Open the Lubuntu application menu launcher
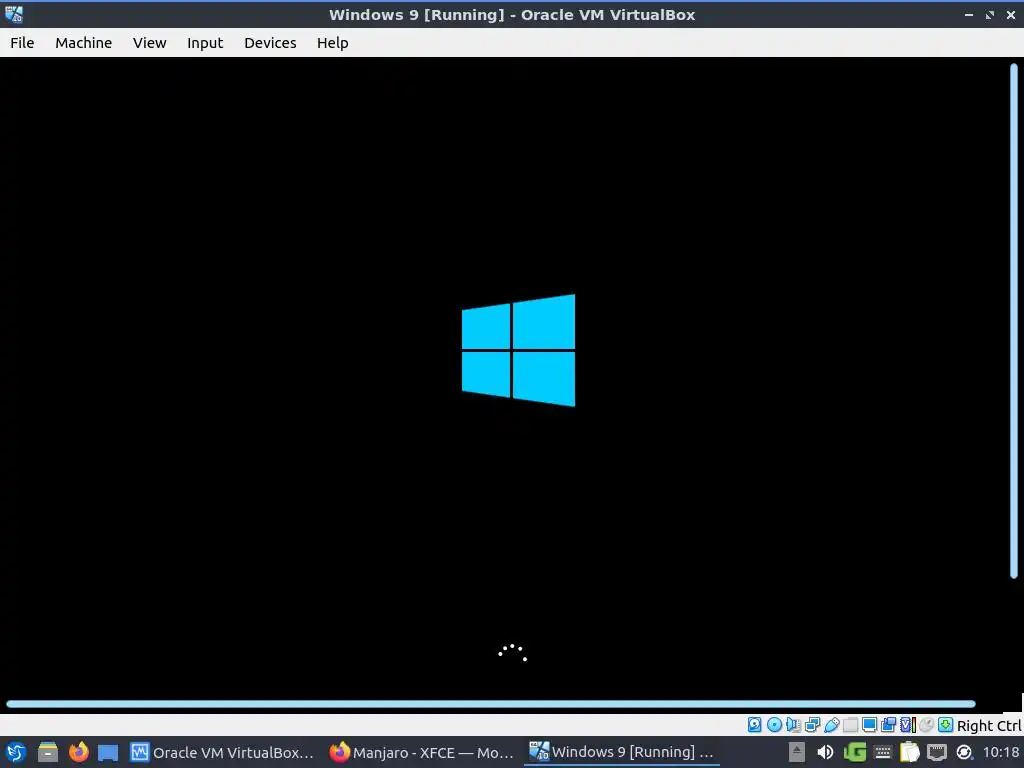 tap(16, 752)
